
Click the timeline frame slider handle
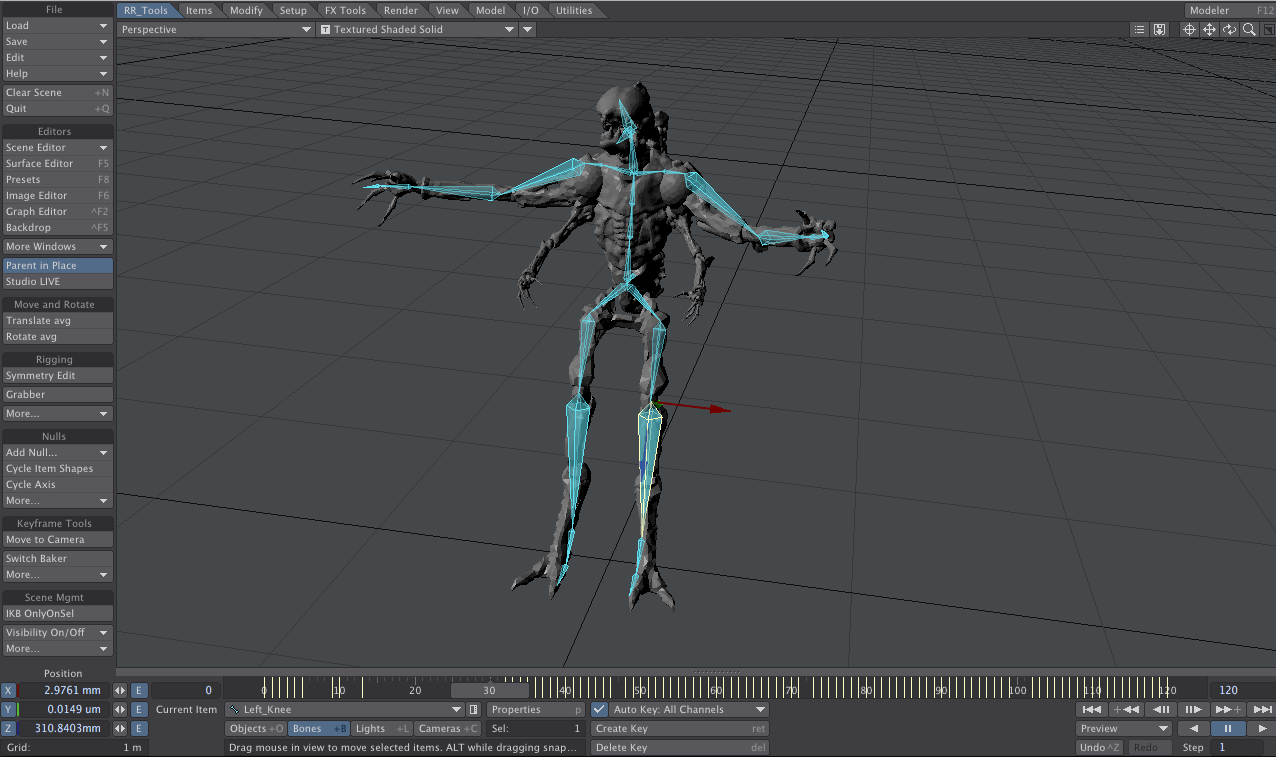[490, 689]
